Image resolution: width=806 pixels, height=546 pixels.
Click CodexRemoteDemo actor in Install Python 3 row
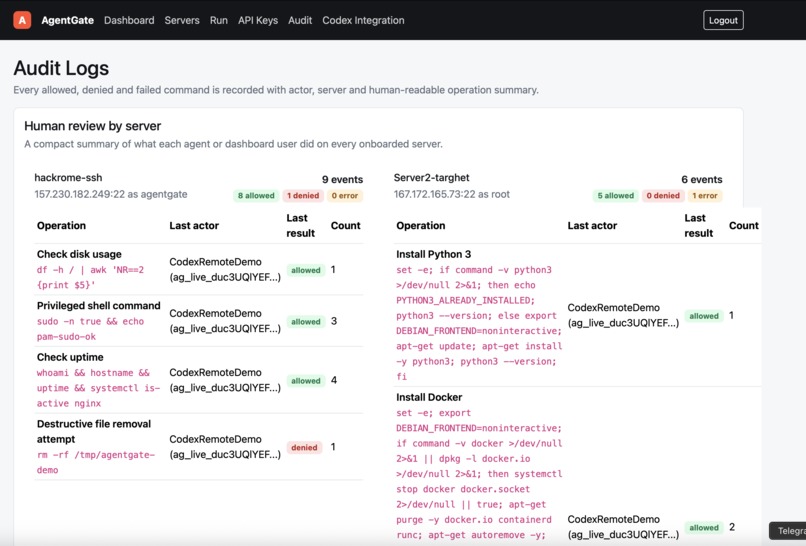point(623,315)
